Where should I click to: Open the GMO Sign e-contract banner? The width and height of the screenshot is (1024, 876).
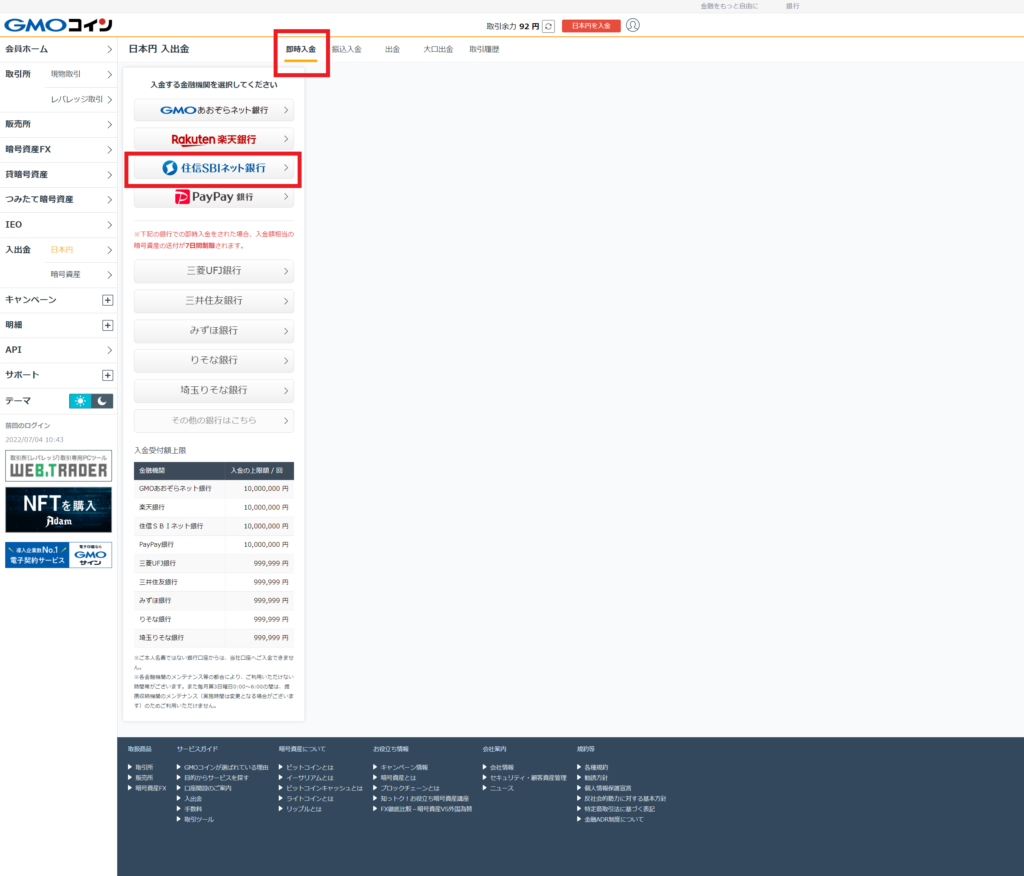[x=58, y=555]
